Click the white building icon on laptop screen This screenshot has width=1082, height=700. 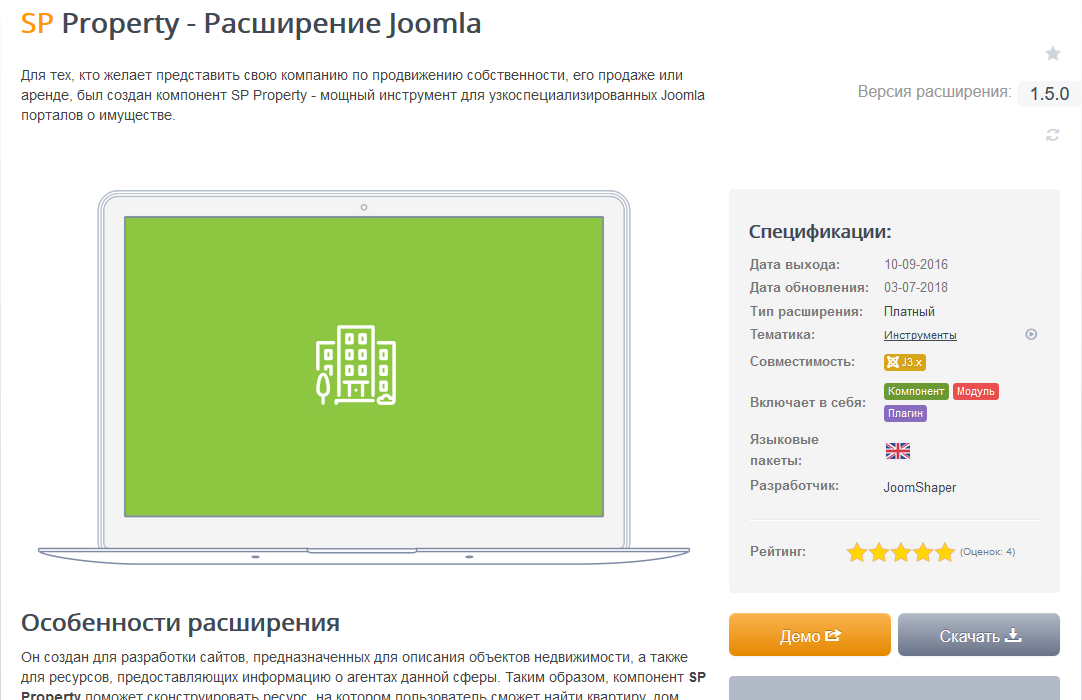tap(356, 365)
